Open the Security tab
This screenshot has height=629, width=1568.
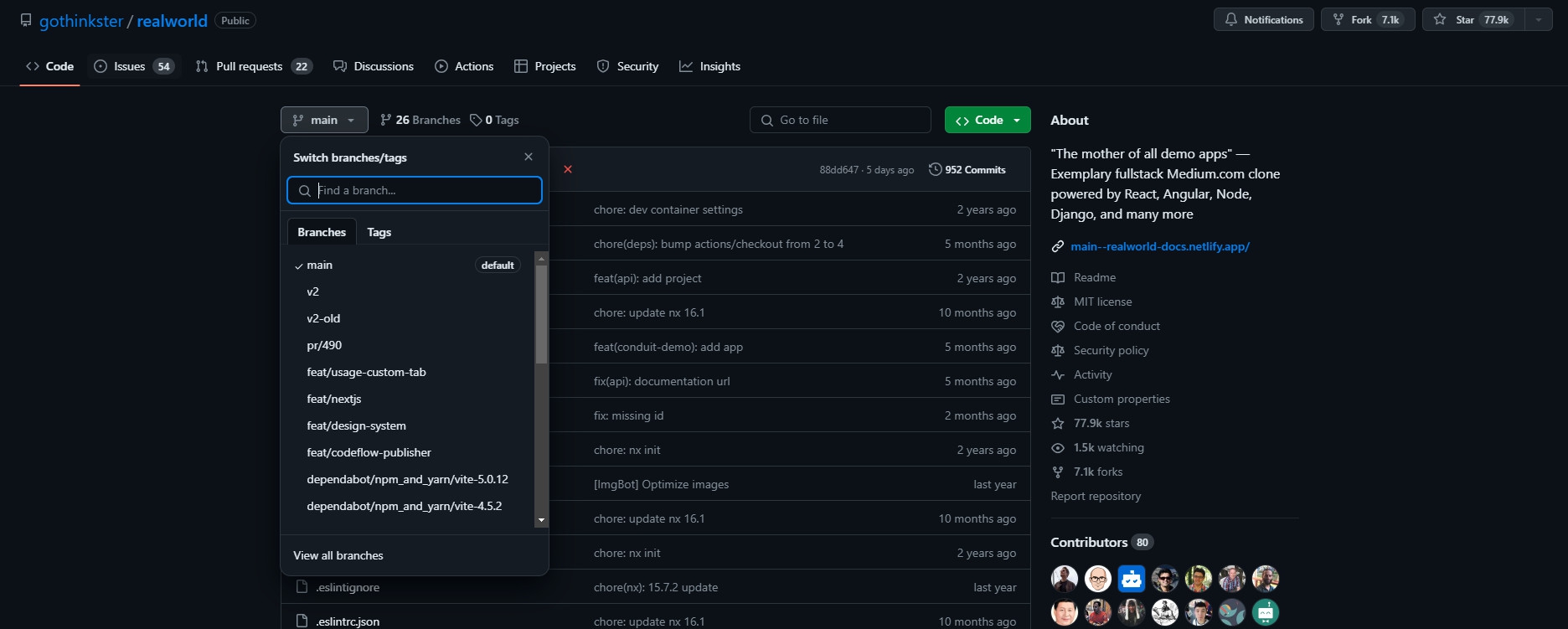(627, 66)
